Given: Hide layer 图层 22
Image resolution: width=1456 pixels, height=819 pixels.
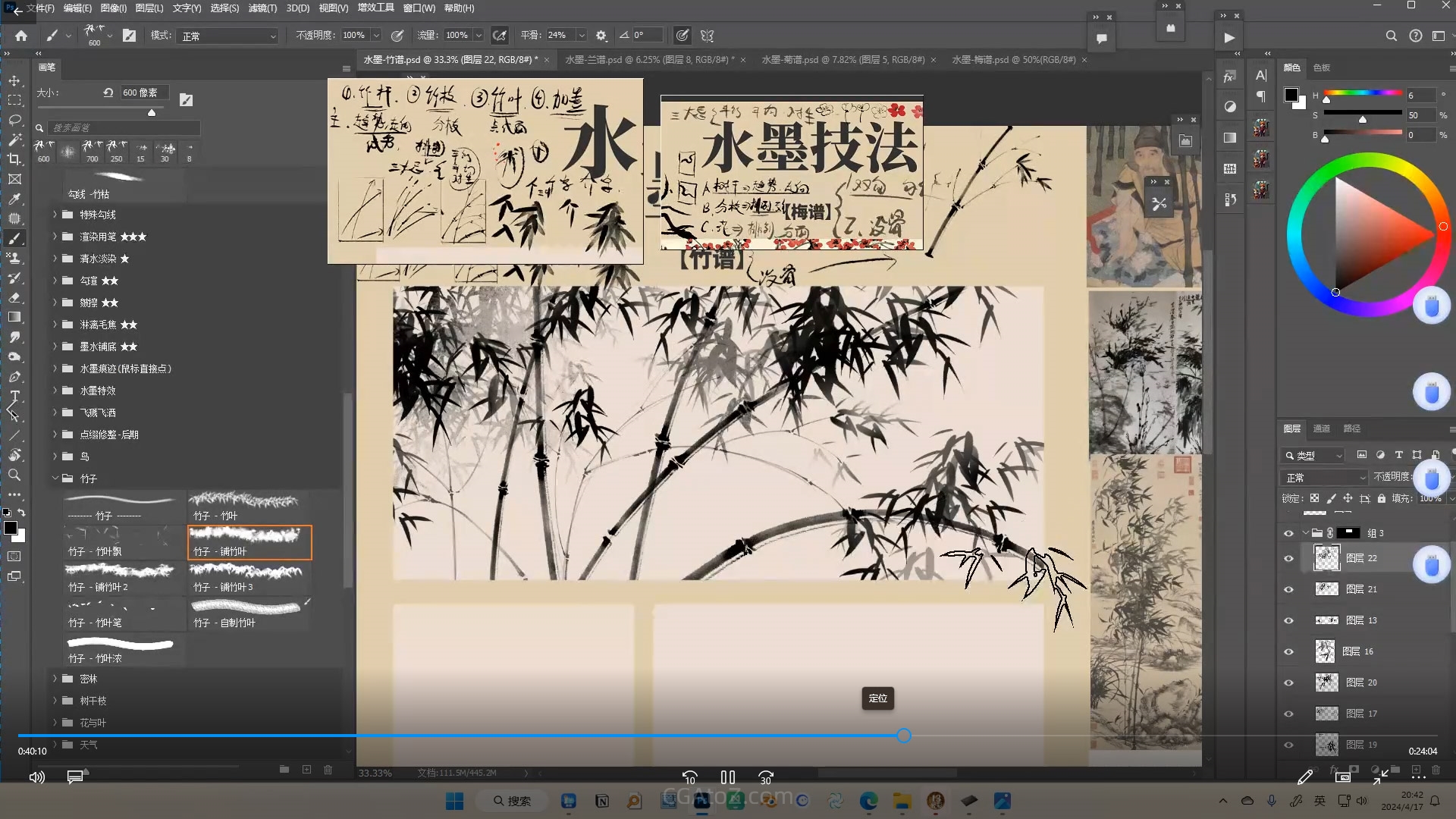Looking at the screenshot, I should point(1288,559).
